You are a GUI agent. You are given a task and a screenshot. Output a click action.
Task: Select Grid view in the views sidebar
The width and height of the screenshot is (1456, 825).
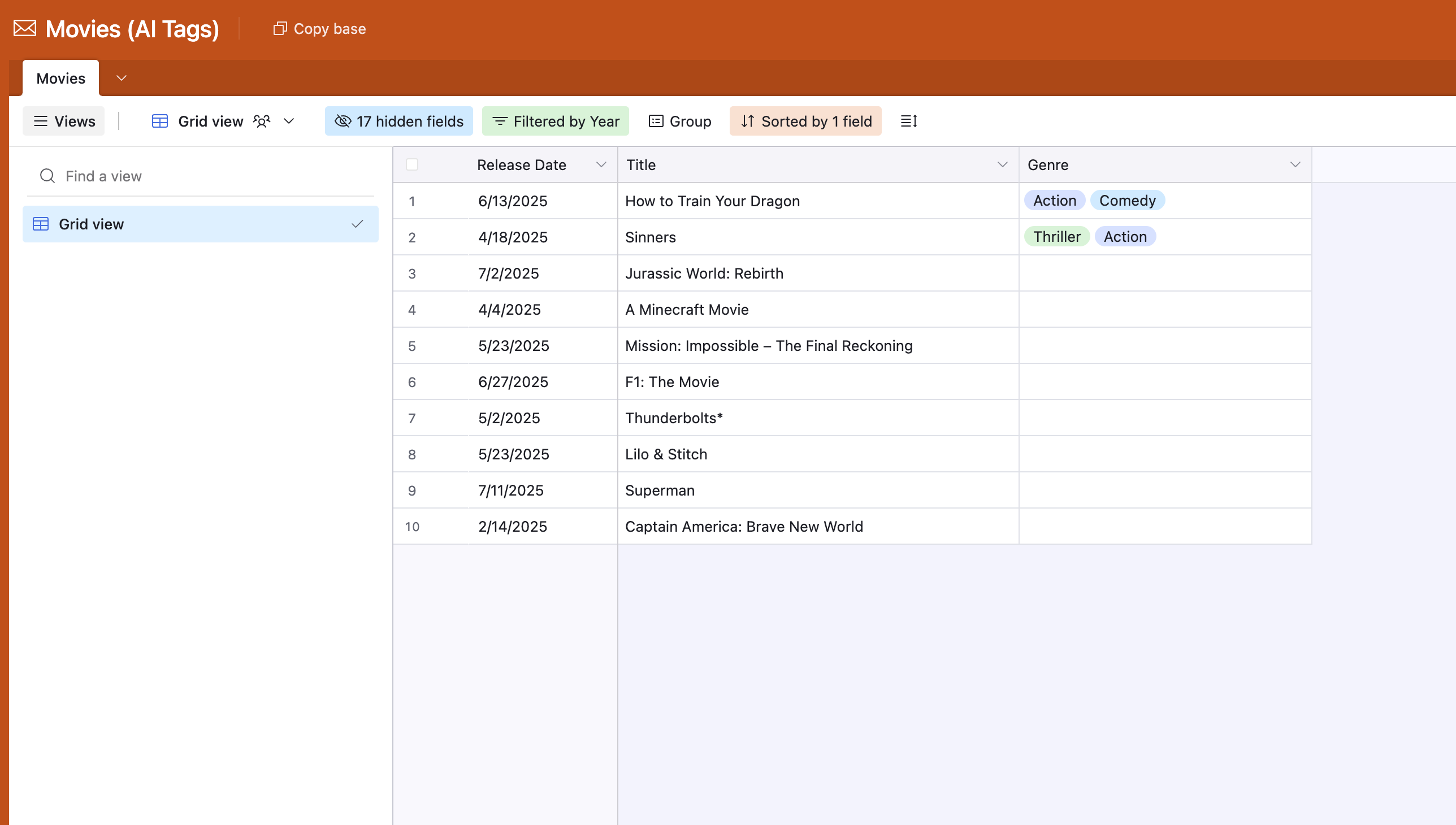pyautogui.click(x=201, y=224)
